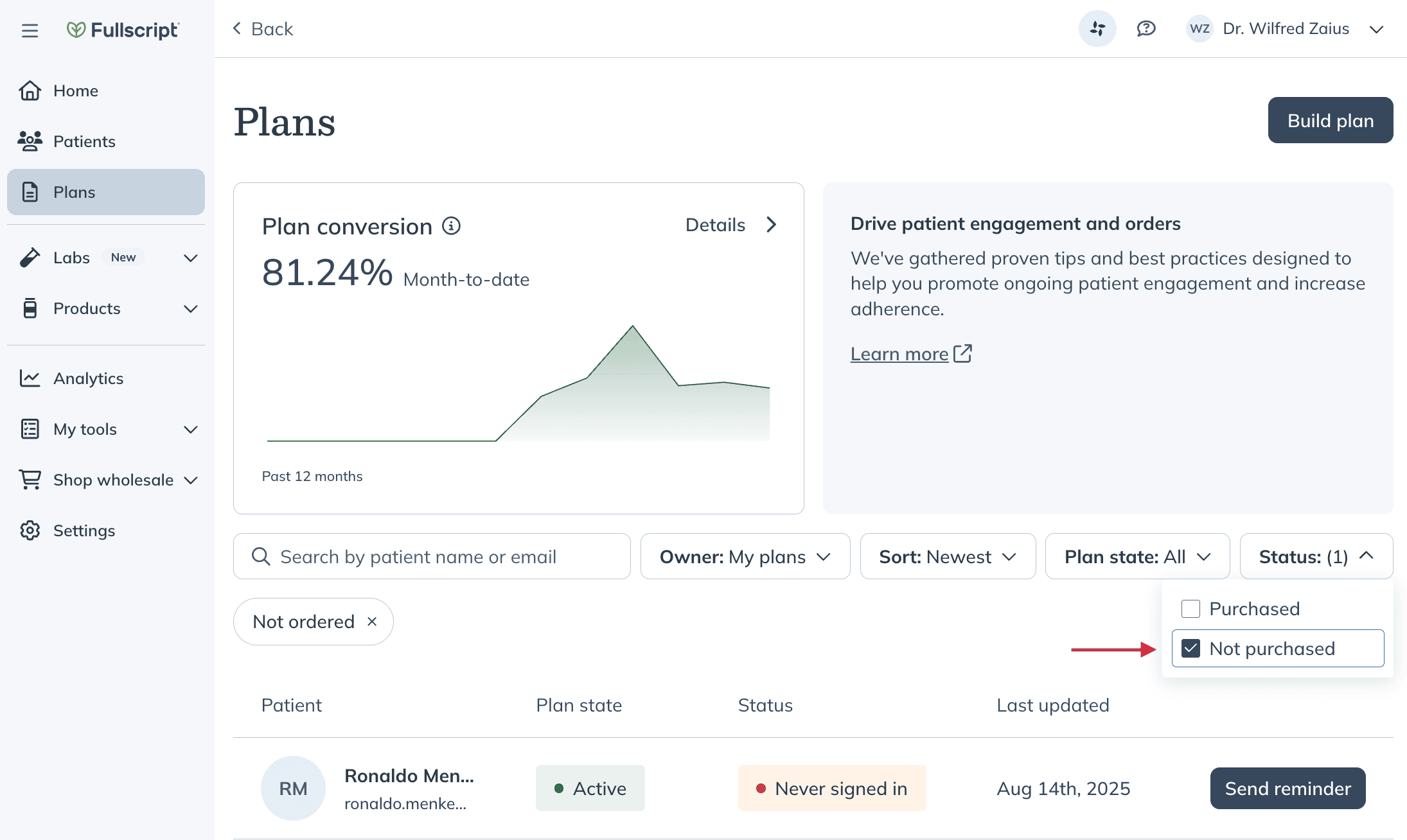Viewport: 1407px width, 840px height.
Task: Remove the Not ordered filter chip
Action: tap(372, 622)
